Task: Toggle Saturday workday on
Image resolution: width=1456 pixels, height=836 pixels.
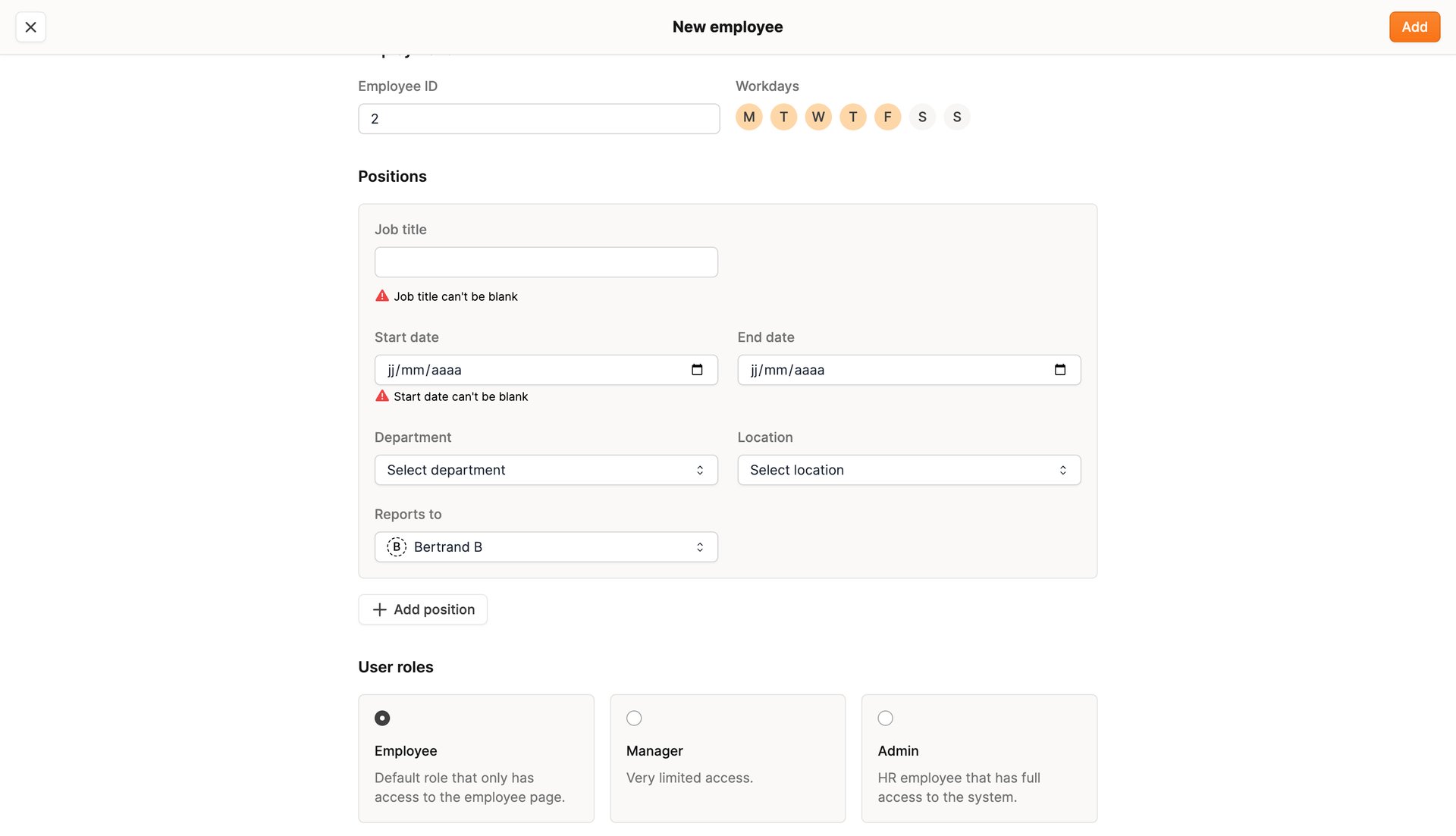Action: point(922,117)
